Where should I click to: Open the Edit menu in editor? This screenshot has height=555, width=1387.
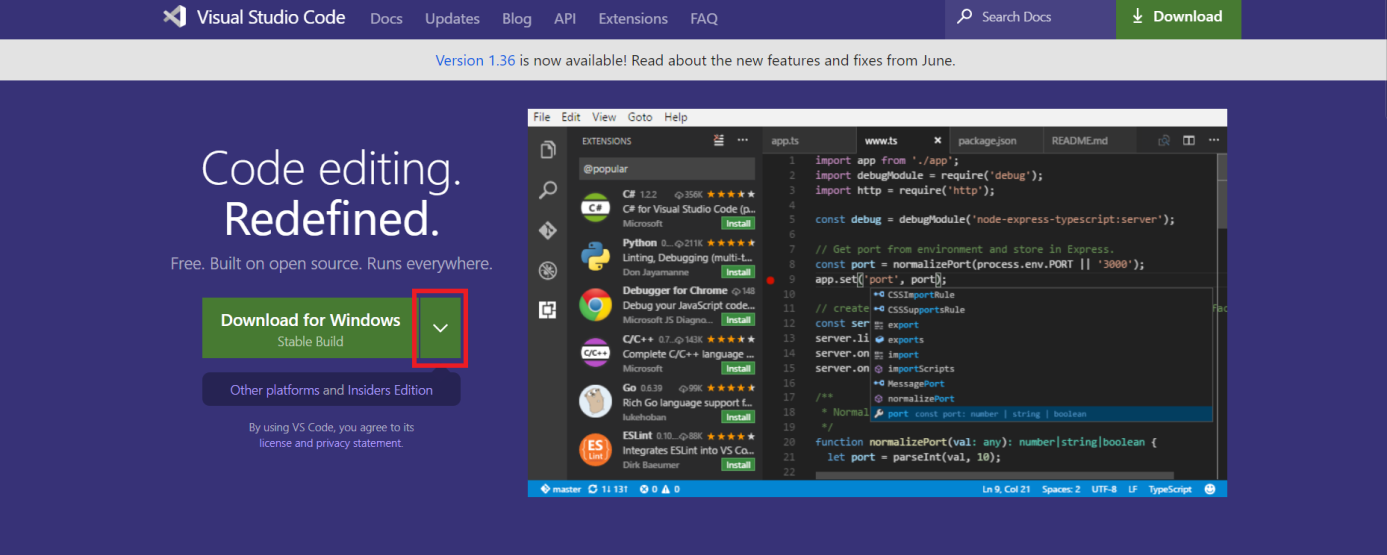[571, 117]
